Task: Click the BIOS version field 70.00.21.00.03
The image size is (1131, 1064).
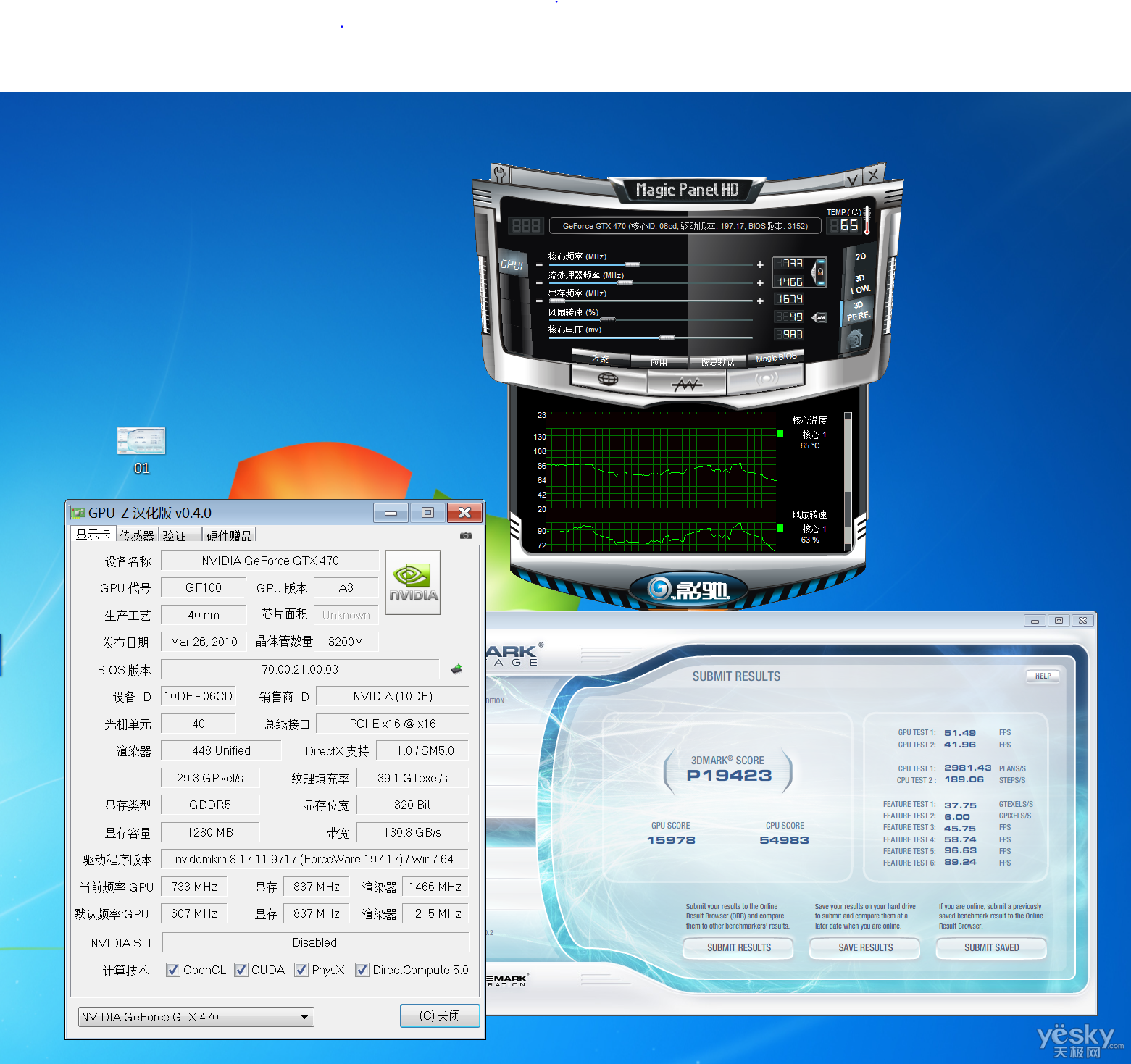Action: [x=300, y=669]
